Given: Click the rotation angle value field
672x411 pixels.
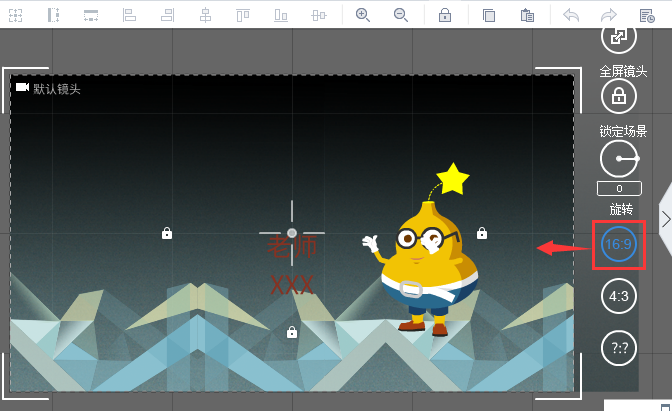Looking at the screenshot, I should coord(619,189).
